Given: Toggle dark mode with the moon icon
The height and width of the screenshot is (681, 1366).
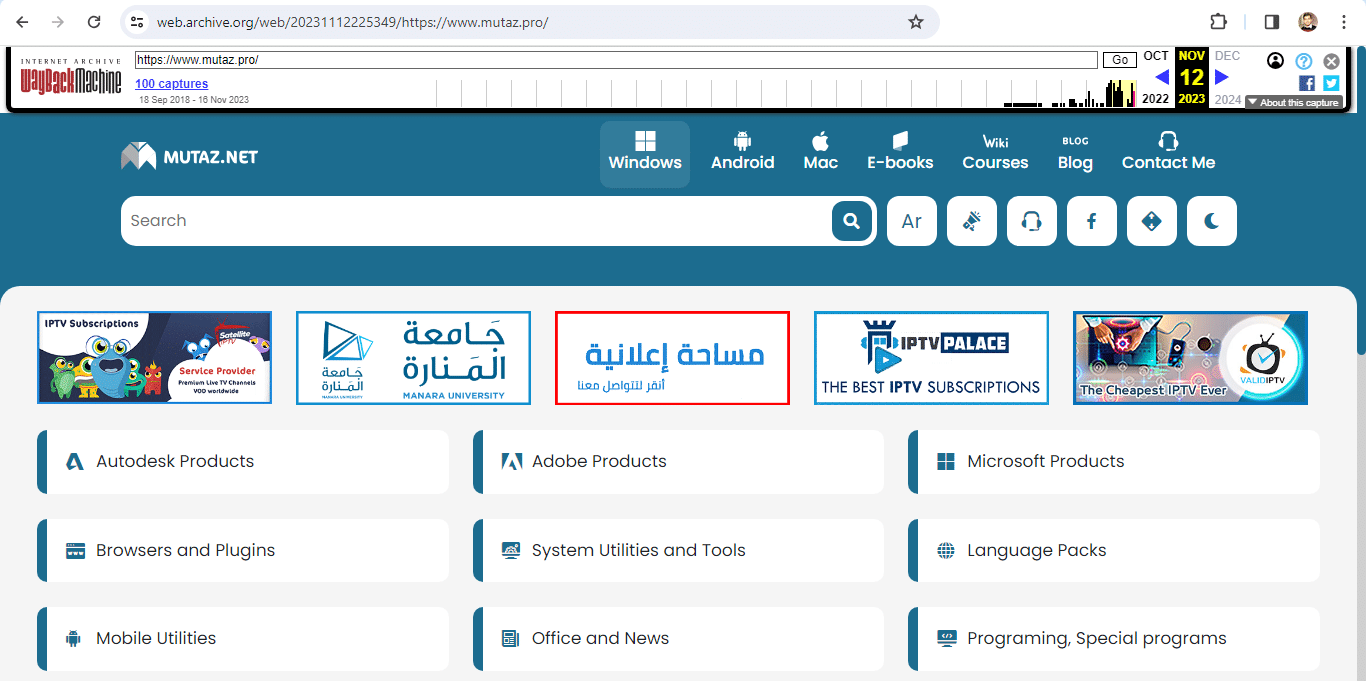Looking at the screenshot, I should pyautogui.click(x=1211, y=221).
